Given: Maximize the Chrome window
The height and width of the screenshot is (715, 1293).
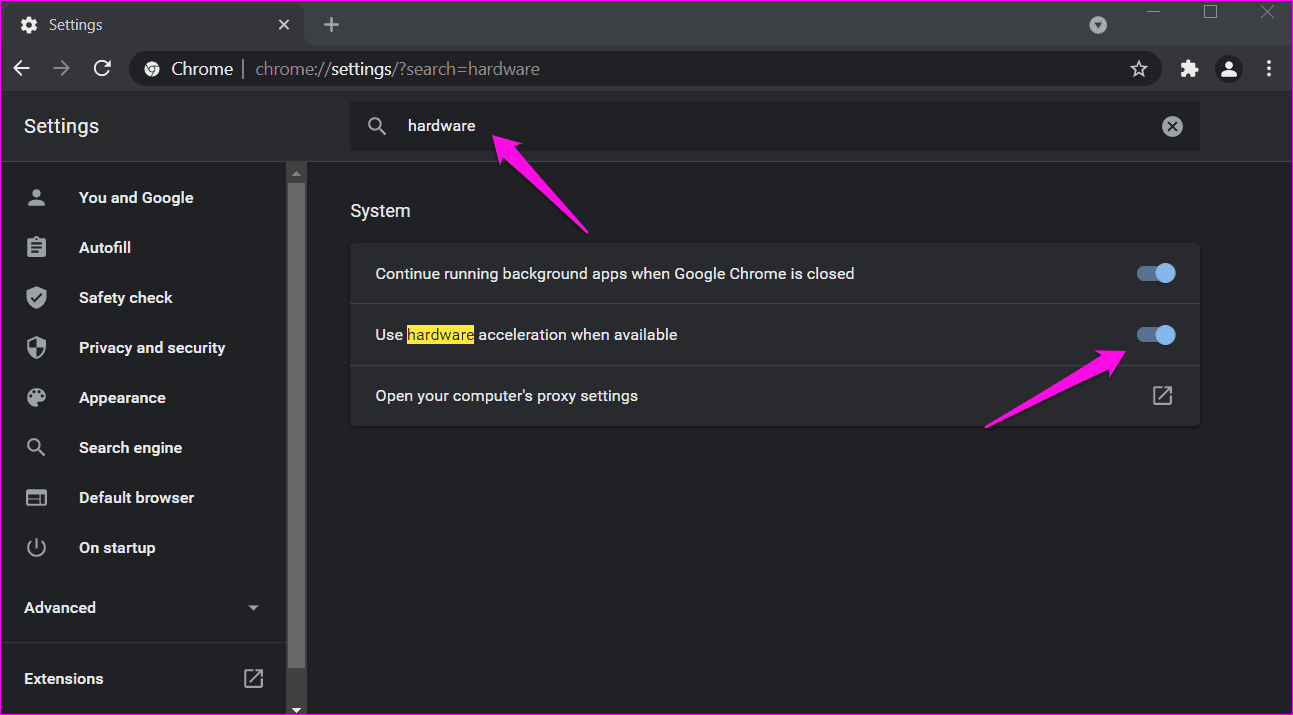Looking at the screenshot, I should (x=1210, y=12).
